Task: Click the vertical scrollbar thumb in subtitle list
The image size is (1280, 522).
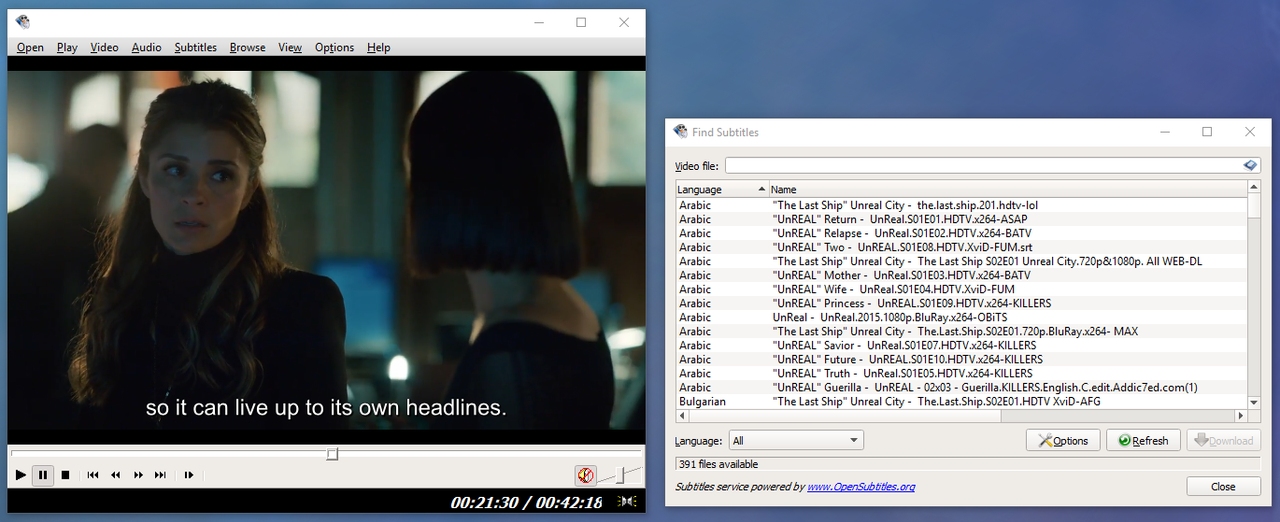Action: [x=1254, y=205]
